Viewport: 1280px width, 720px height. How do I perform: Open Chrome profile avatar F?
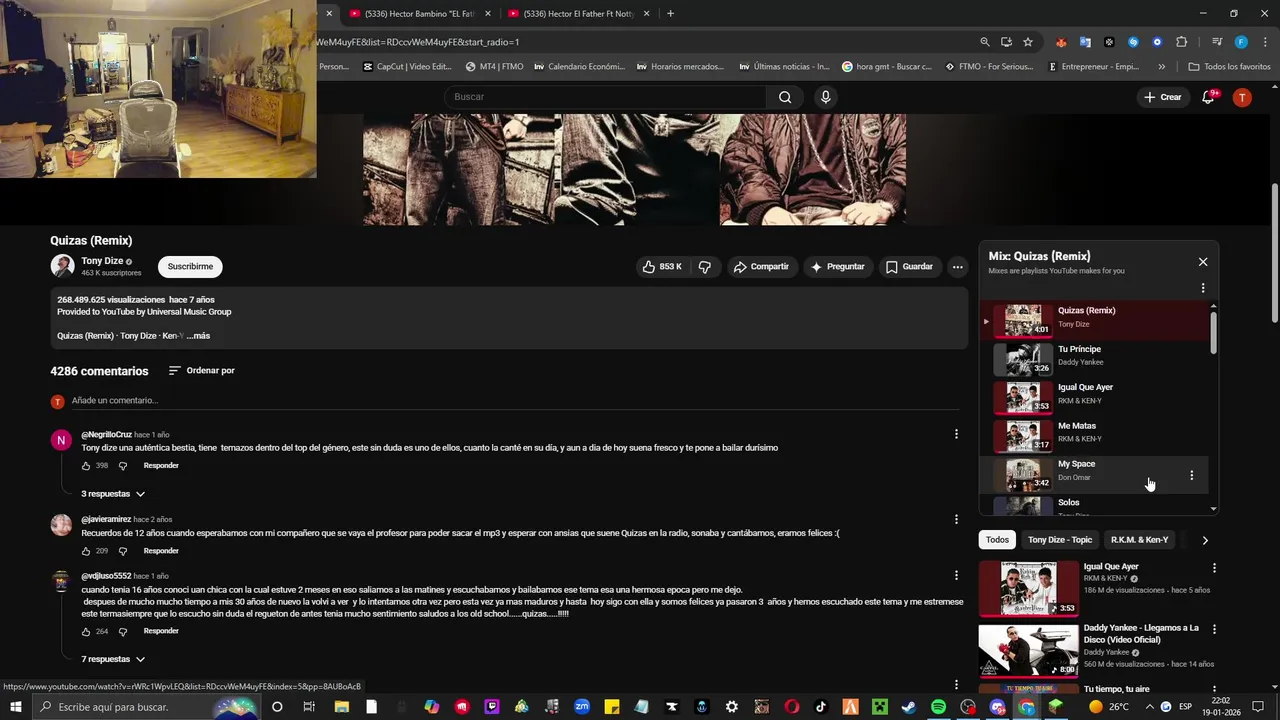pyautogui.click(x=1241, y=42)
